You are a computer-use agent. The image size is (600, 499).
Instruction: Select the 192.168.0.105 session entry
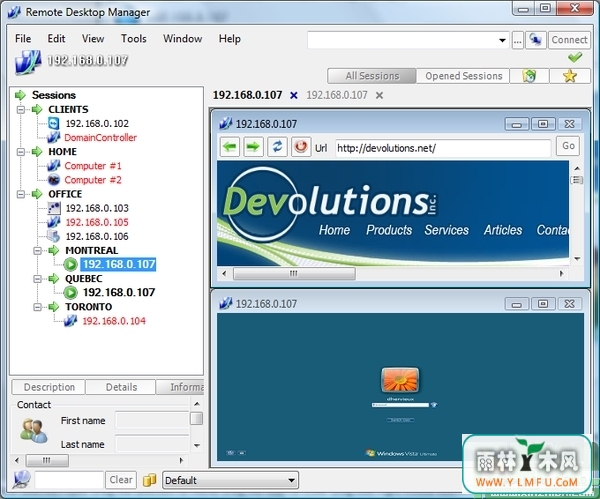click(97, 222)
